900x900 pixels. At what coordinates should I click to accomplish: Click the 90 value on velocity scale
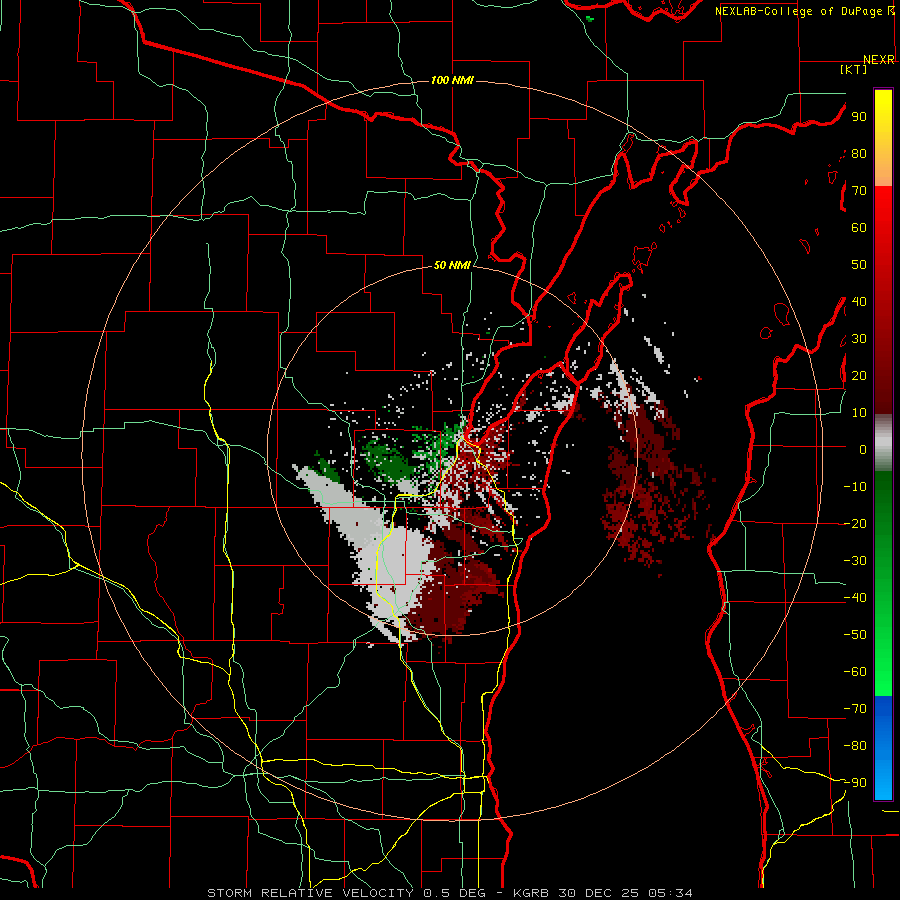pyautogui.click(x=859, y=117)
